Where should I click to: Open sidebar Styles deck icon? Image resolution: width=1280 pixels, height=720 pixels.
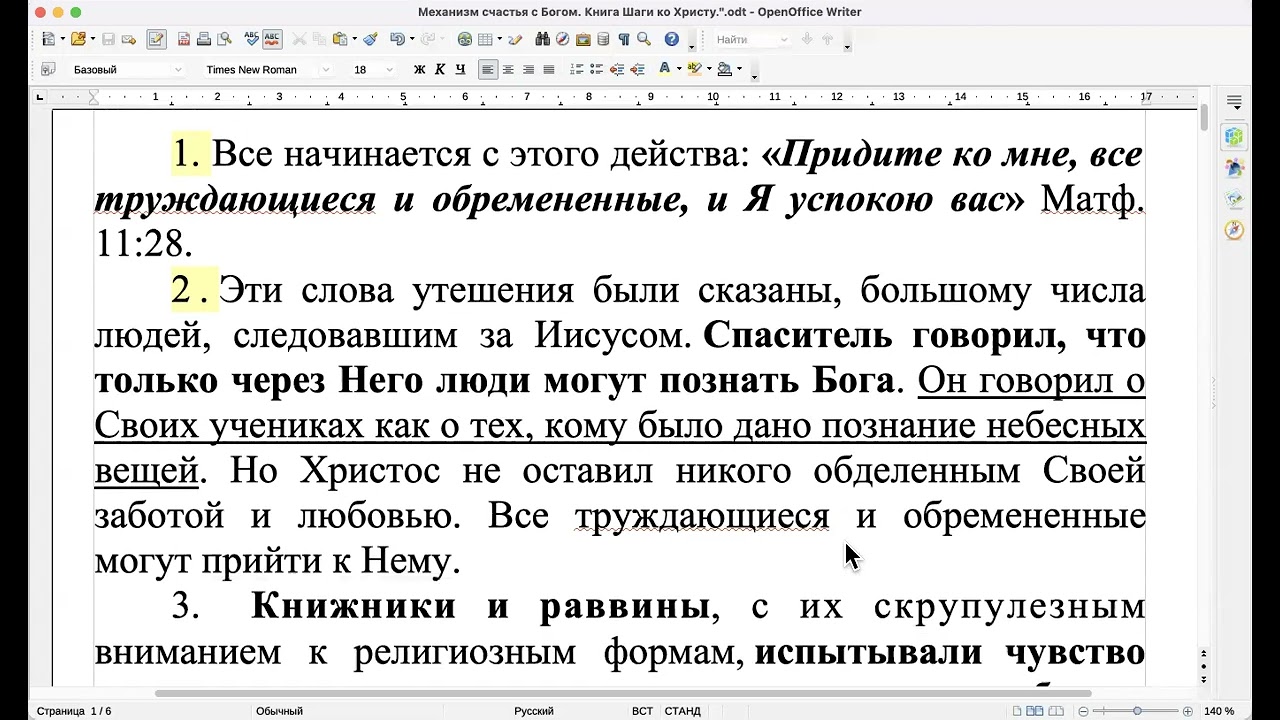(x=1234, y=168)
